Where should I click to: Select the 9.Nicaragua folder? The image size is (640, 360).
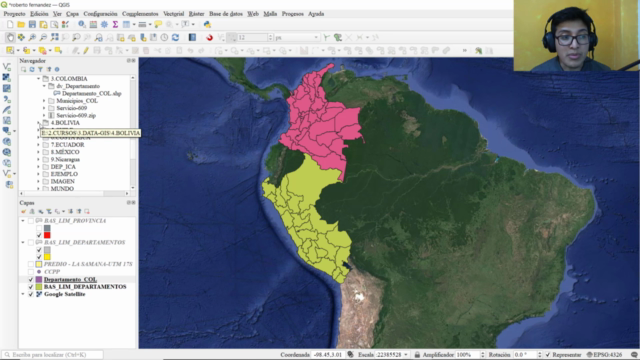[x=65, y=160]
